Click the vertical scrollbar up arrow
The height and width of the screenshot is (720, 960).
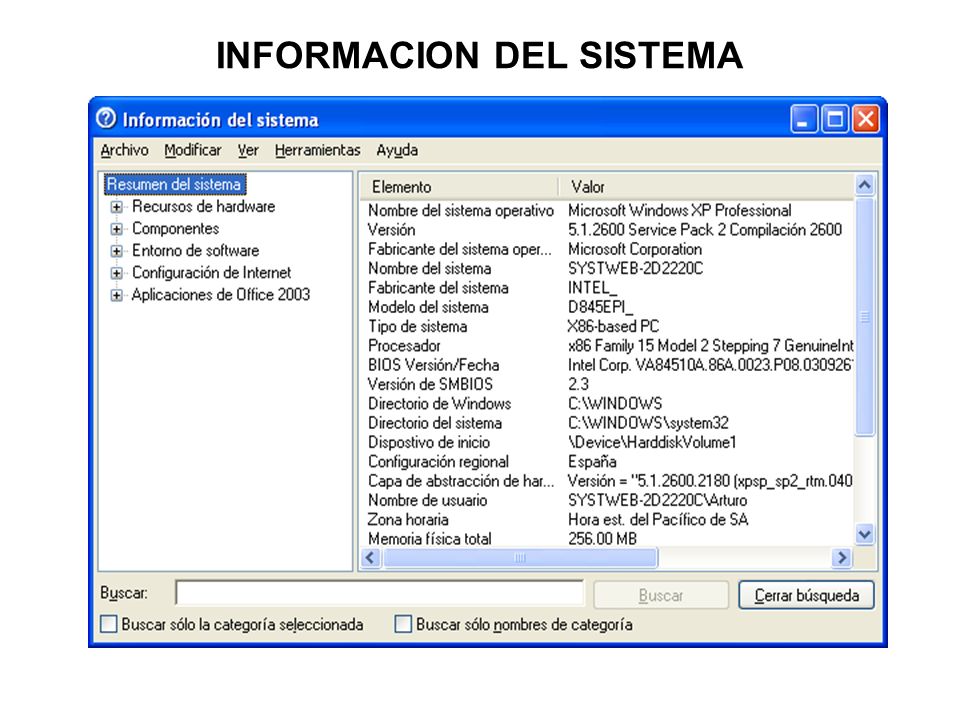click(864, 185)
